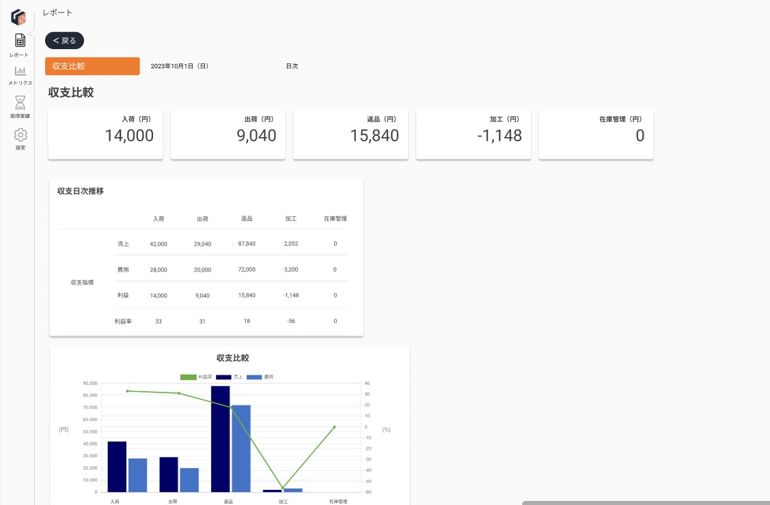
Task: Click the 利益 row label in table
Action: tap(123, 295)
